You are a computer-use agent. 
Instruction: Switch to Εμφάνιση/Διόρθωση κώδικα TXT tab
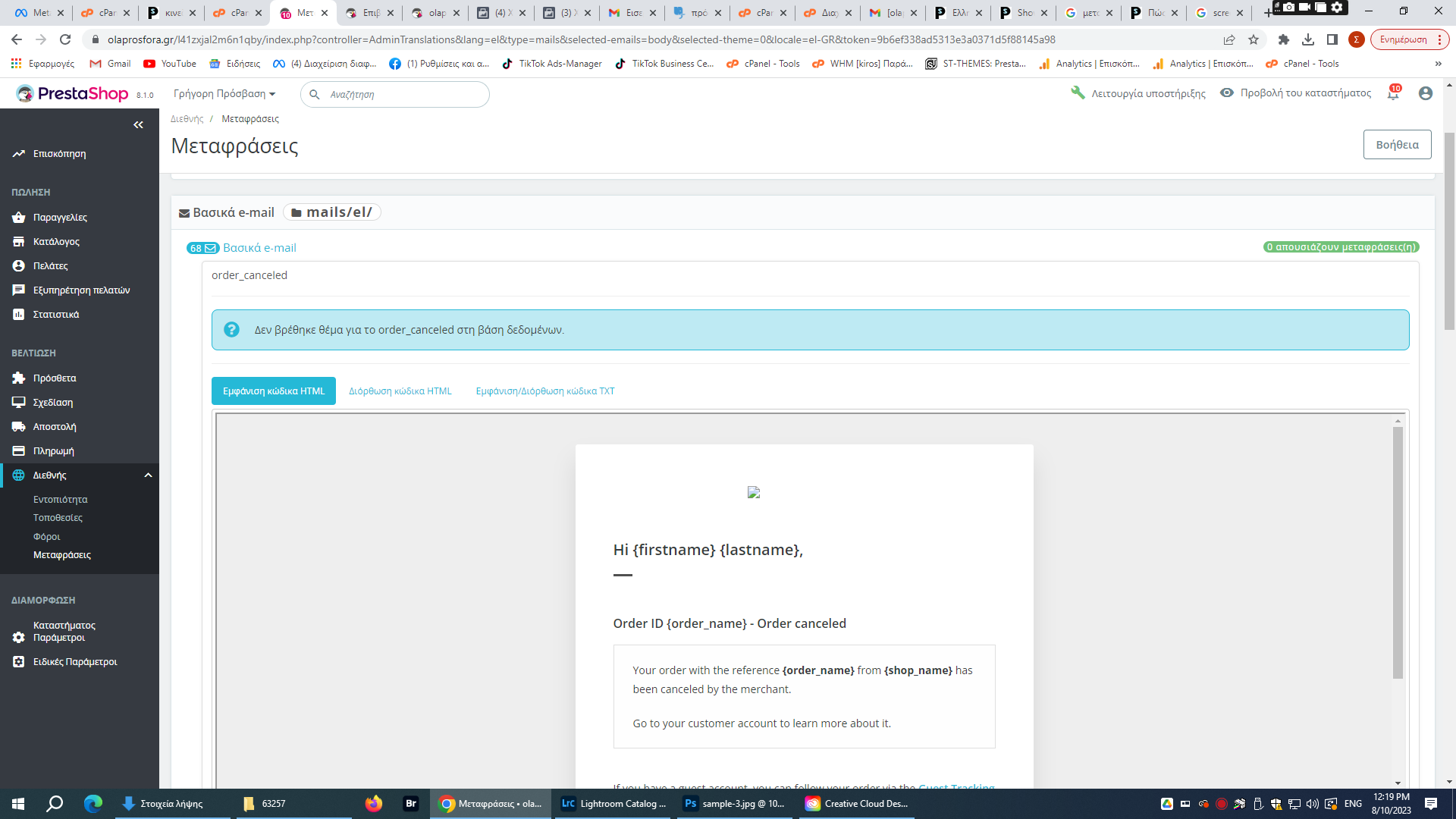(544, 391)
